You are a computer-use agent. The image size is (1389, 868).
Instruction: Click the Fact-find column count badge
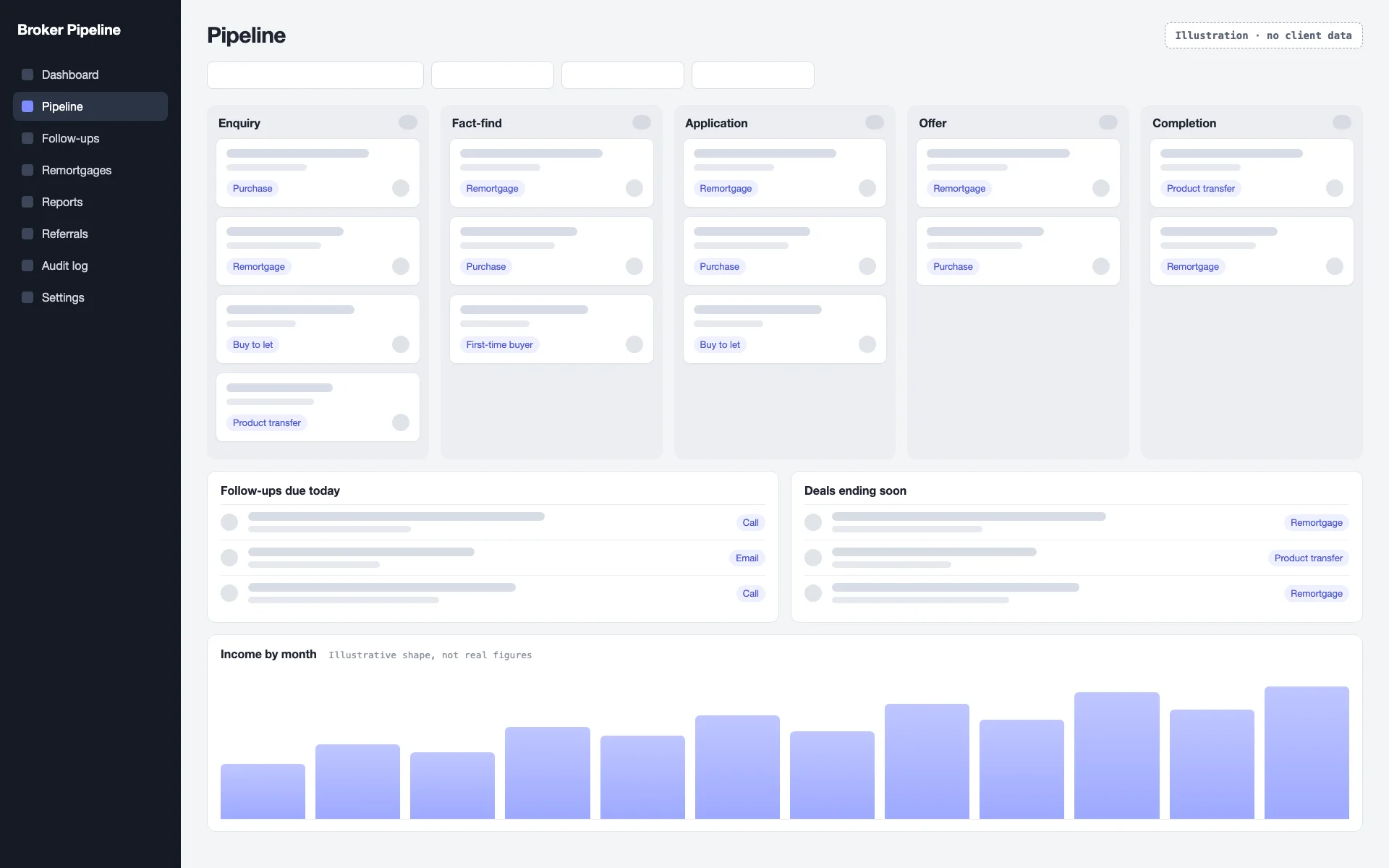pyautogui.click(x=642, y=122)
